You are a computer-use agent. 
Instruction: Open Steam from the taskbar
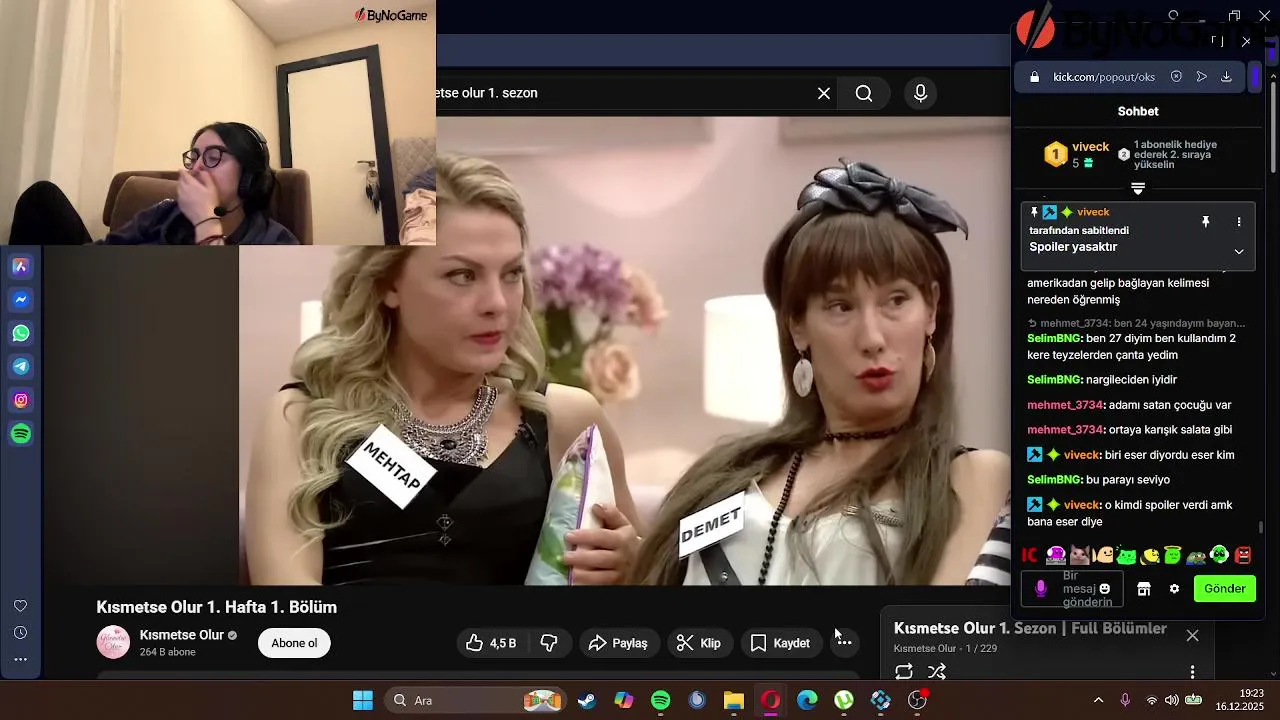click(x=587, y=700)
